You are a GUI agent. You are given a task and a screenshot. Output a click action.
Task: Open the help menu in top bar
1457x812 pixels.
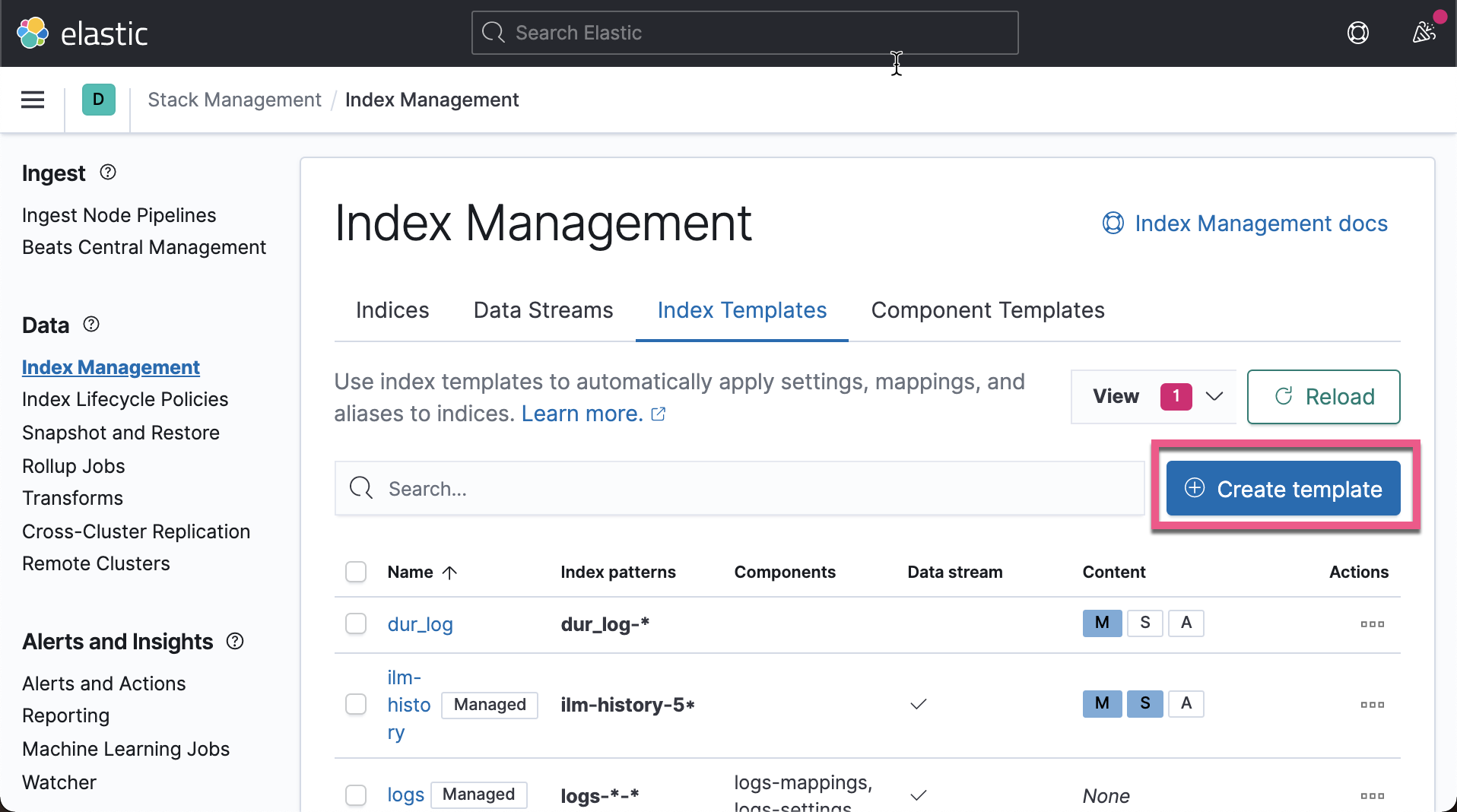[1358, 33]
